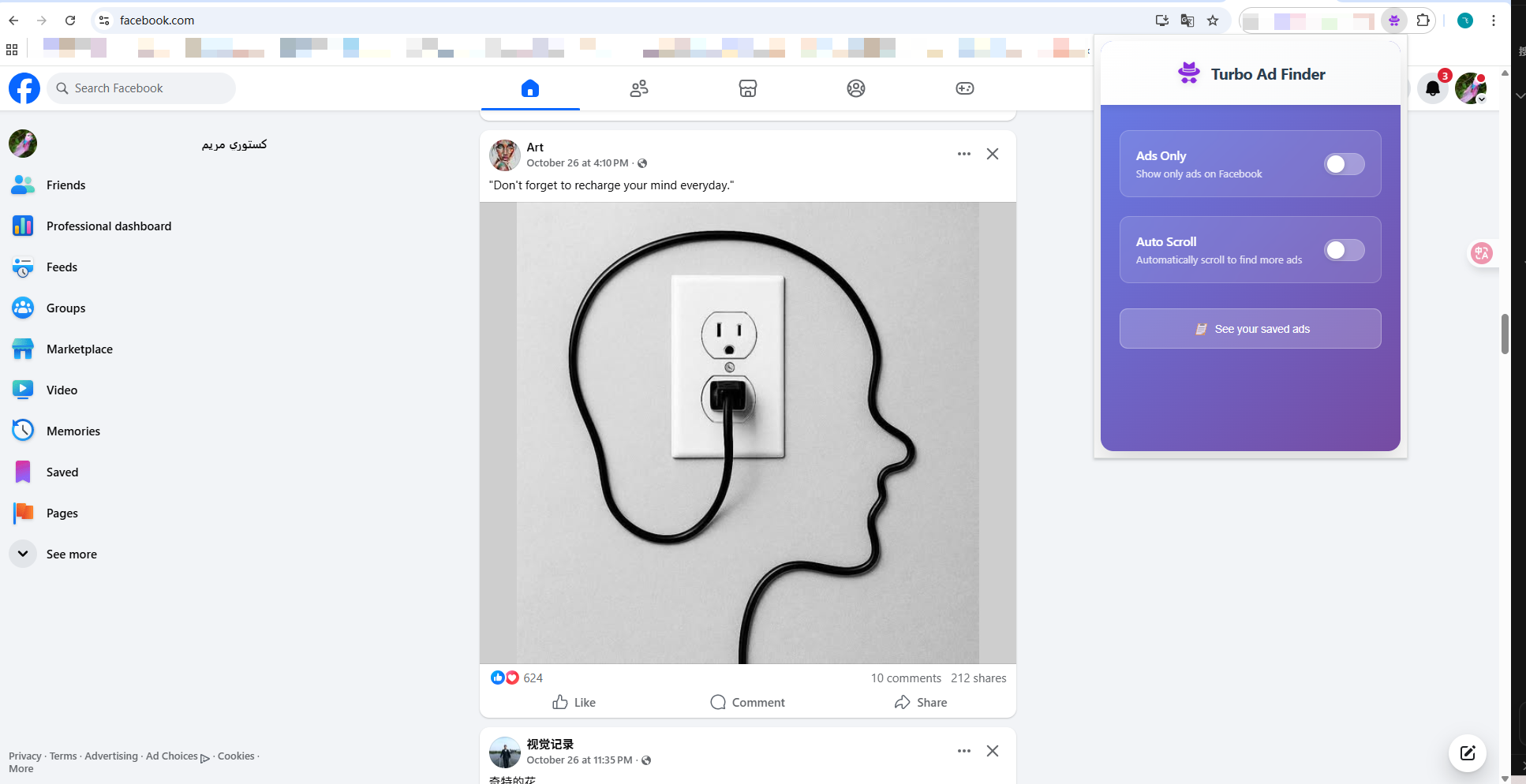Open the Chrome extensions puzzle icon
This screenshot has height=784, width=1526.
1423,21
